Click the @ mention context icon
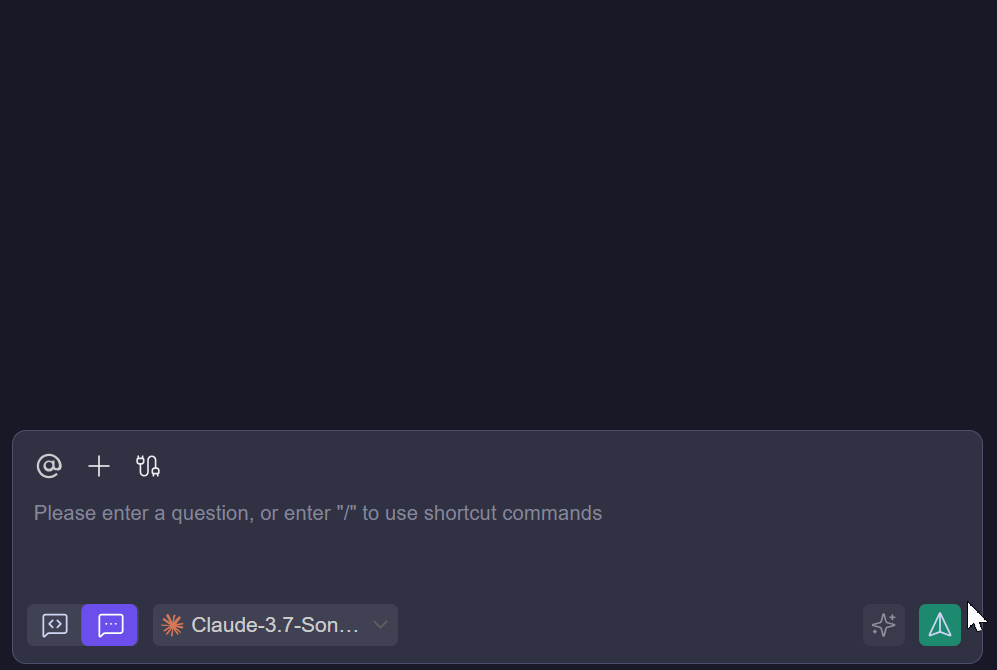Screen dimensions: 997x670 (x=49, y=466)
